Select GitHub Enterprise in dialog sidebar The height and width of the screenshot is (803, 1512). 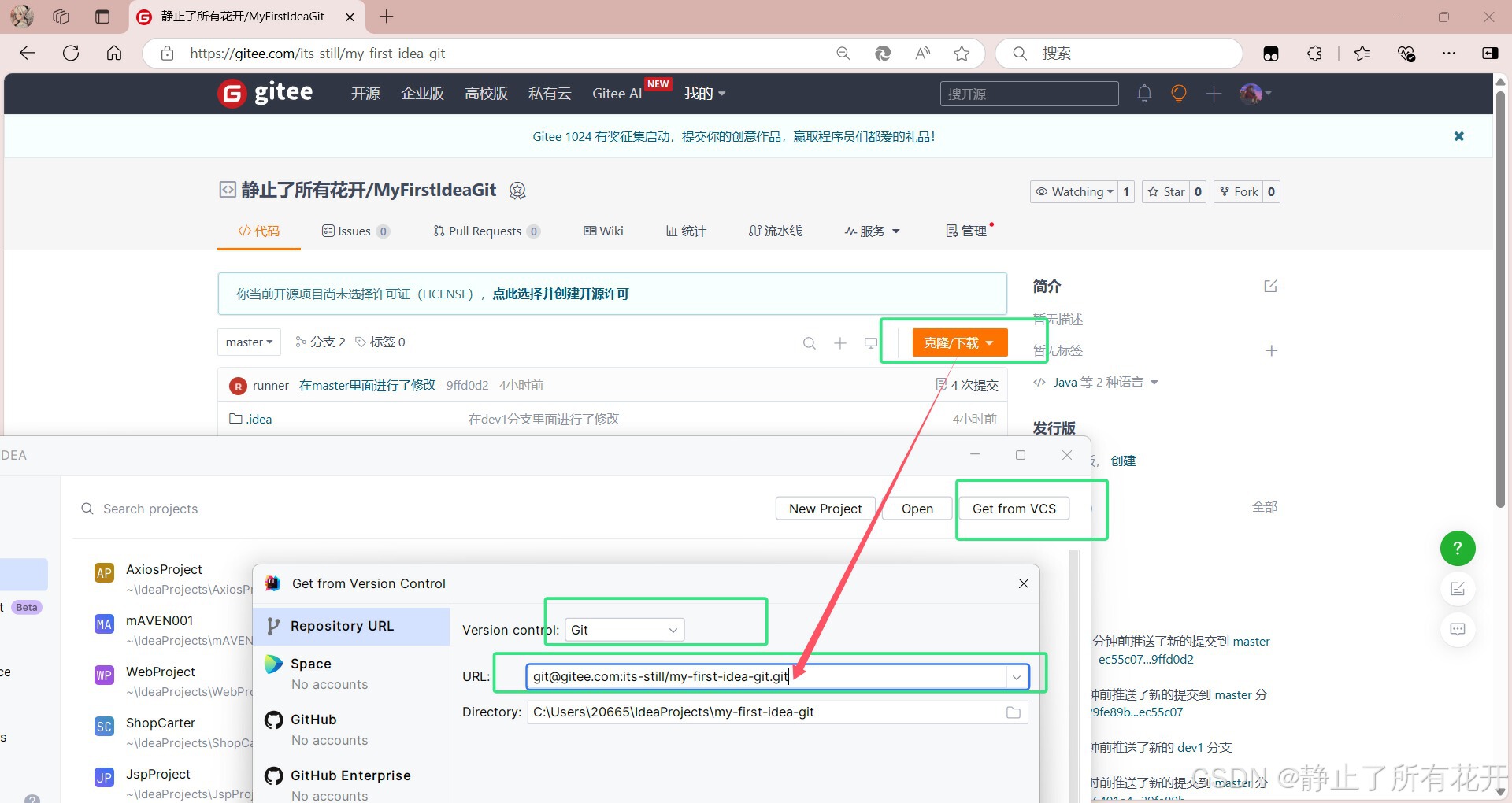pyautogui.click(x=351, y=784)
